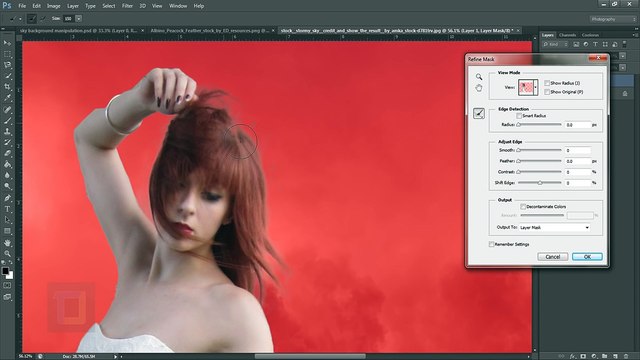640x360 pixels.
Task: Reset default foreground and background colors
Action: [x=4, y=263]
